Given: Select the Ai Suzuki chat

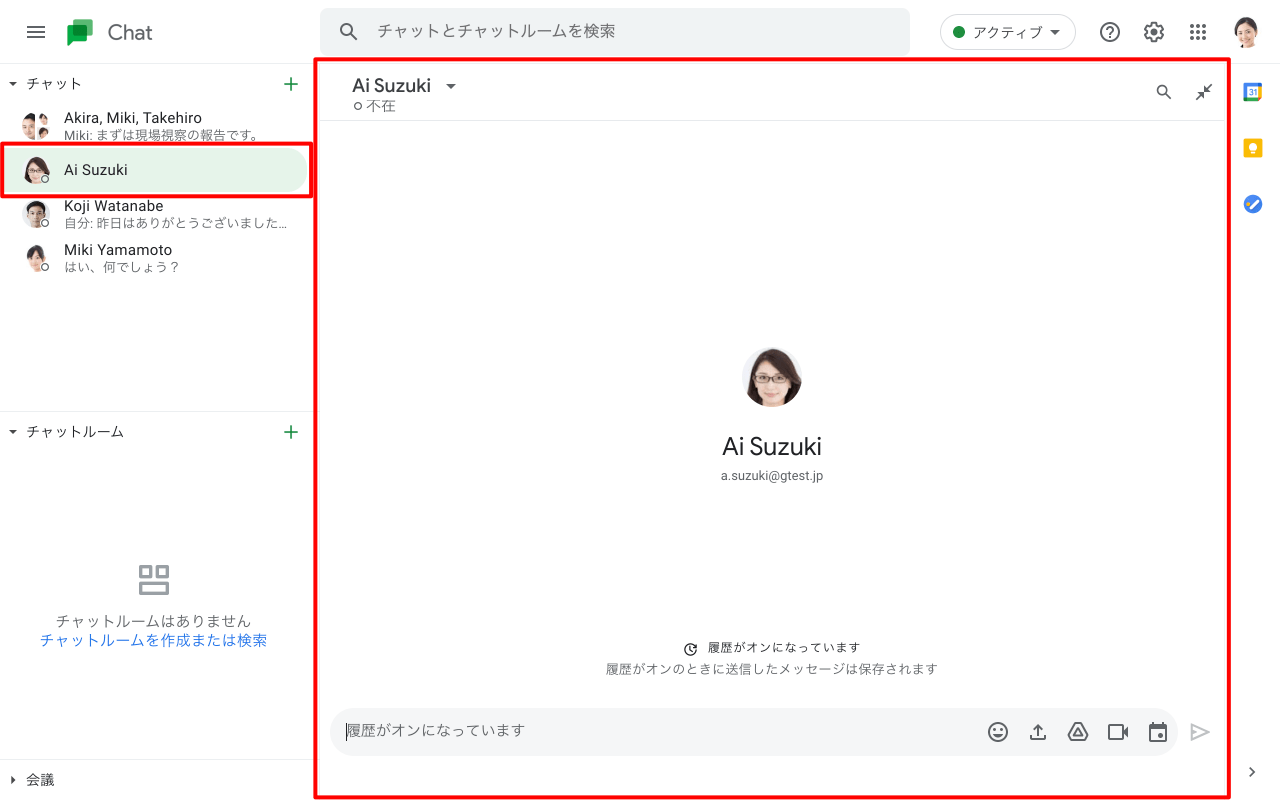Looking at the screenshot, I should pyautogui.click(x=156, y=170).
